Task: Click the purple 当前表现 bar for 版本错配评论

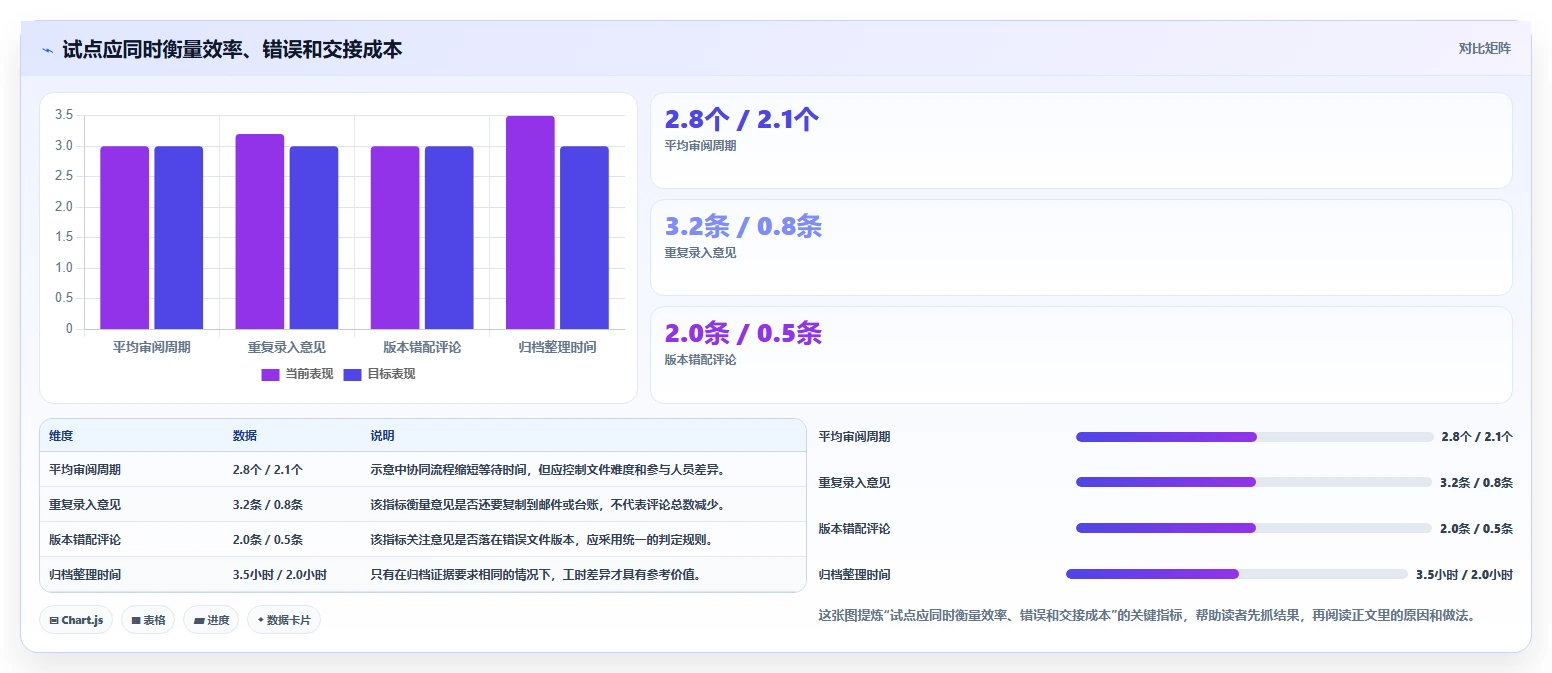Action: (395, 238)
